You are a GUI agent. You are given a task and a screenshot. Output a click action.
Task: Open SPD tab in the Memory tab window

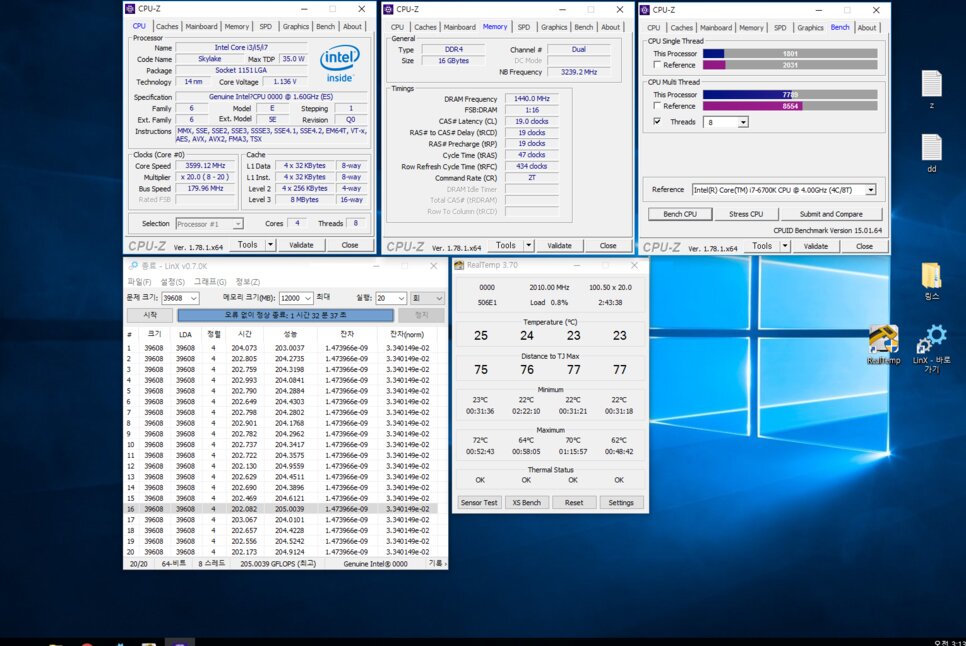(x=524, y=27)
